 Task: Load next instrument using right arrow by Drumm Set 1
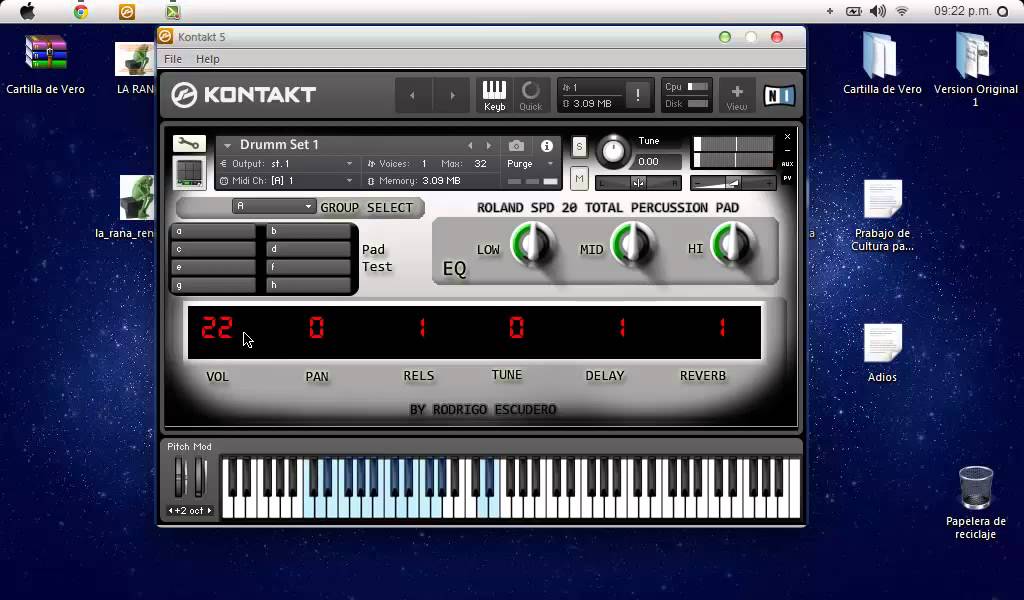[488, 145]
